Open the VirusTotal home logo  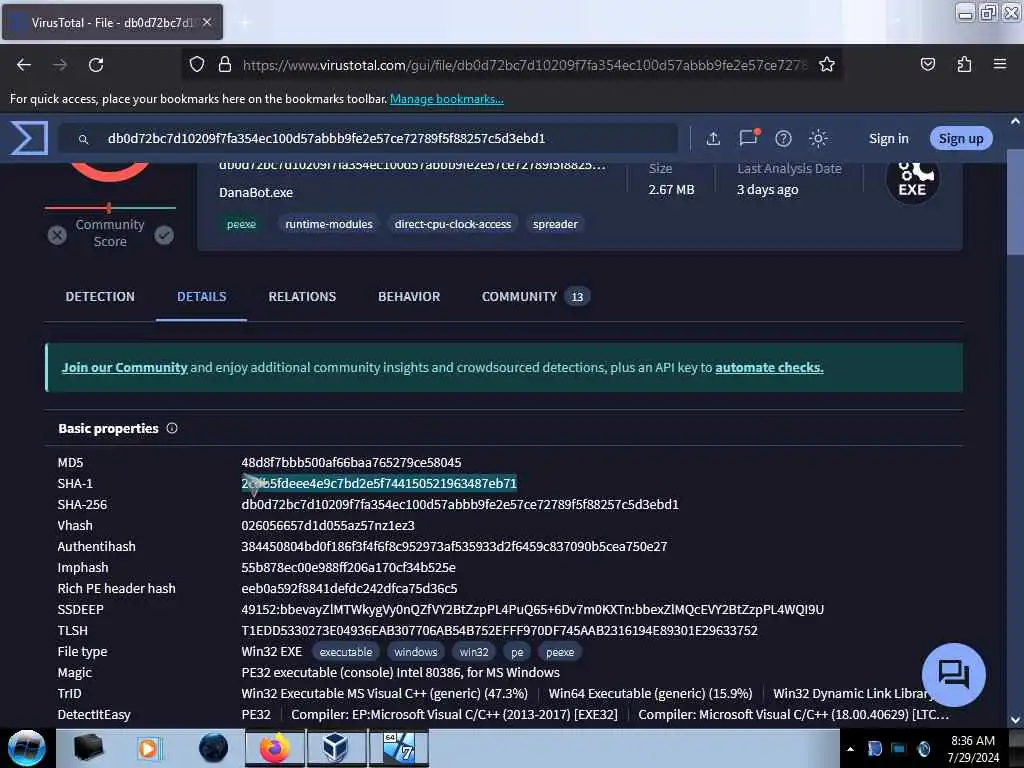coord(29,138)
